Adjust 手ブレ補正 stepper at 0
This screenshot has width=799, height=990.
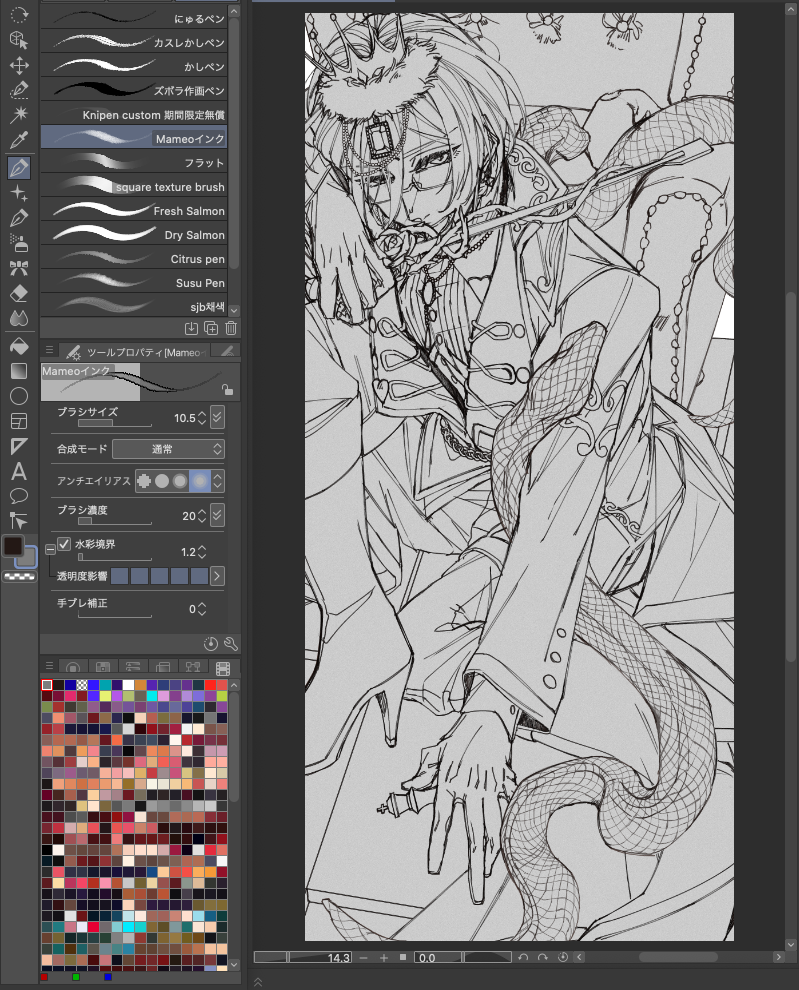202,609
